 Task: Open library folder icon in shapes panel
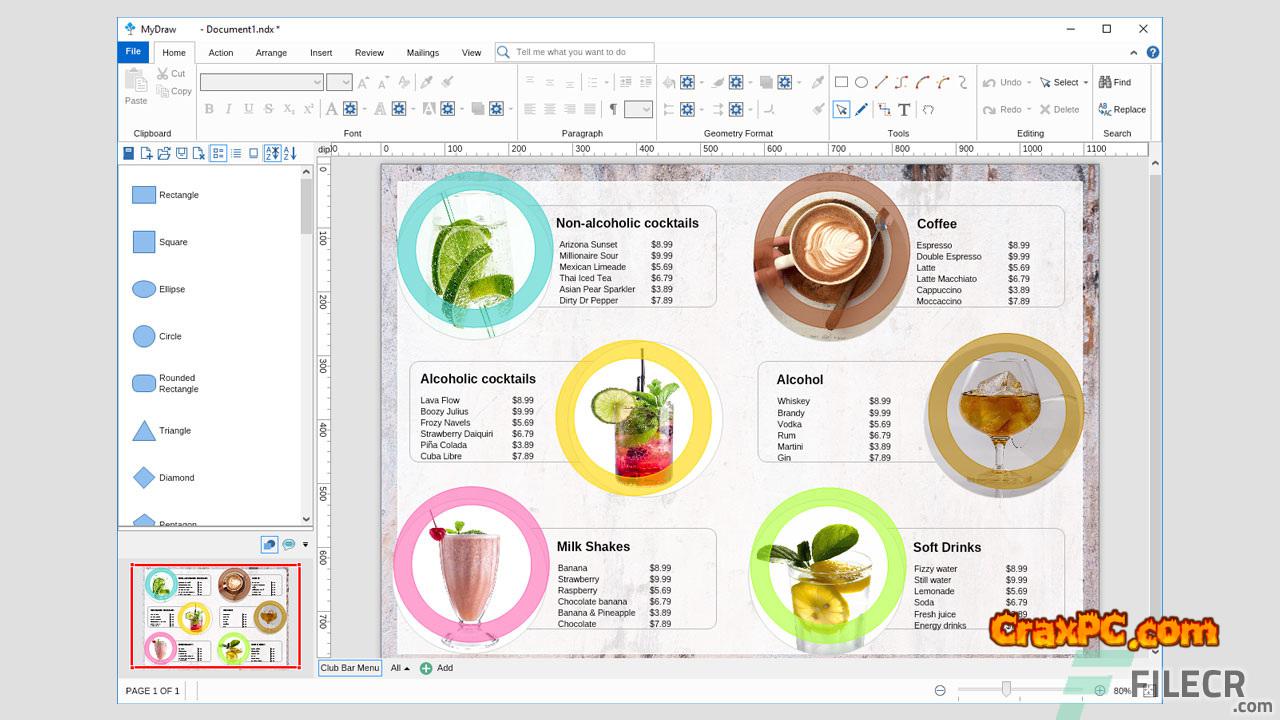(164, 153)
